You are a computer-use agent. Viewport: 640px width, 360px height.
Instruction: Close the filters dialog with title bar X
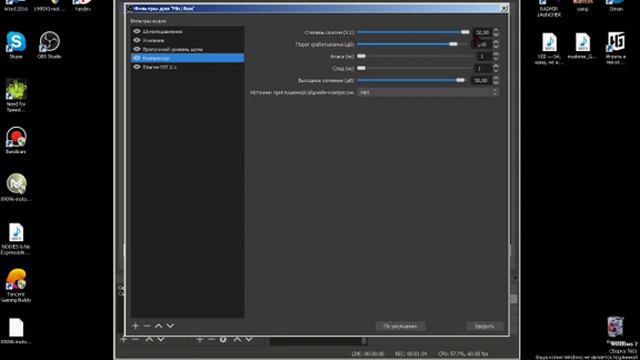tap(504, 8)
